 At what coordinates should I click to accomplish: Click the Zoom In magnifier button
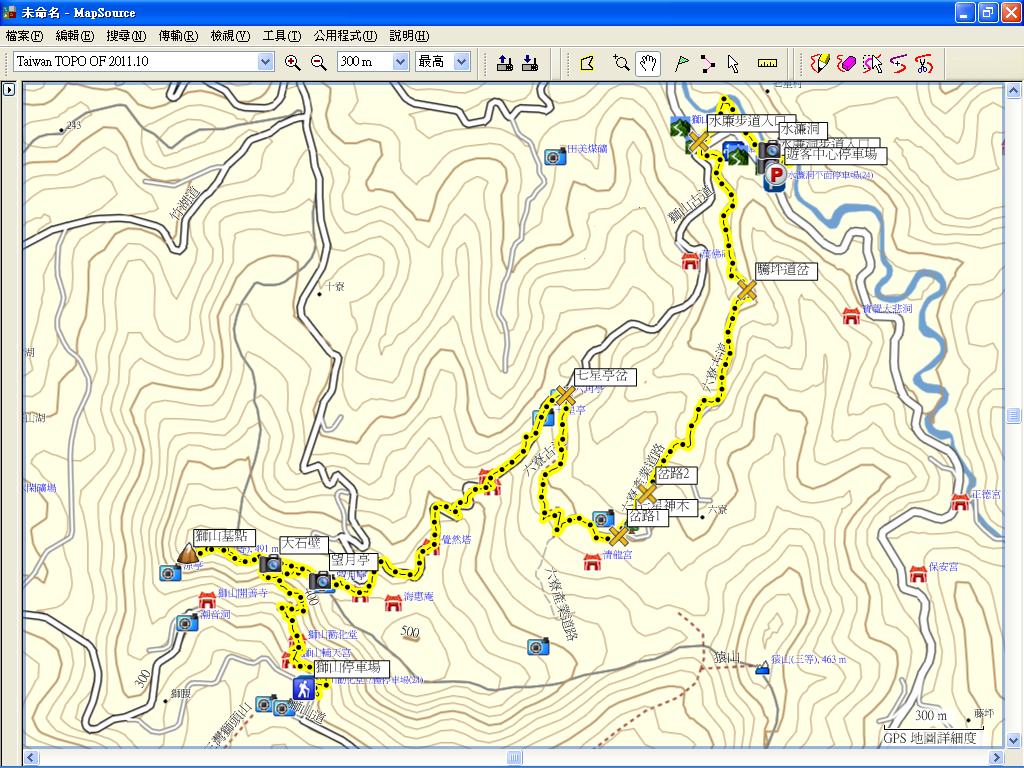pyautogui.click(x=293, y=63)
